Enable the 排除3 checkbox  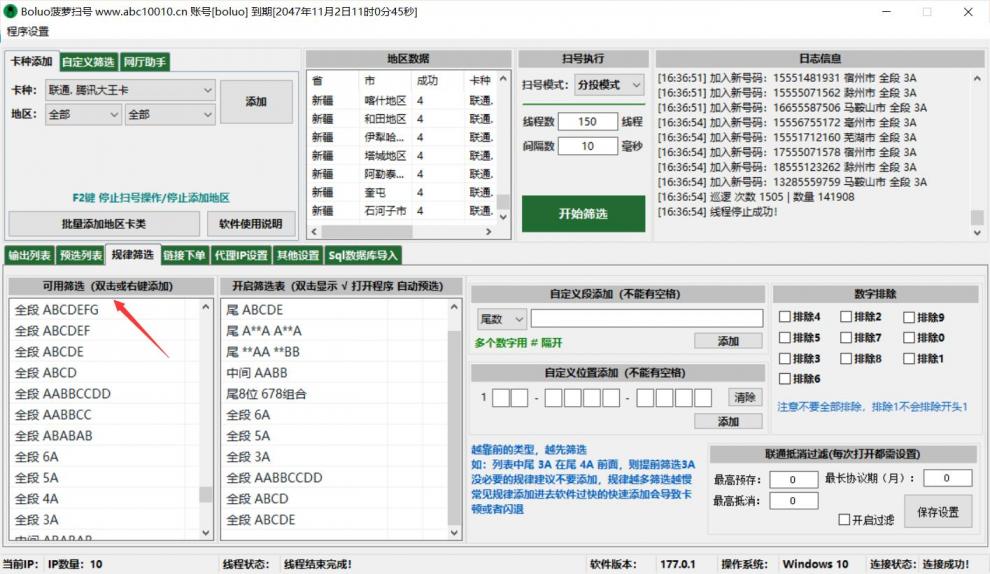pos(785,359)
